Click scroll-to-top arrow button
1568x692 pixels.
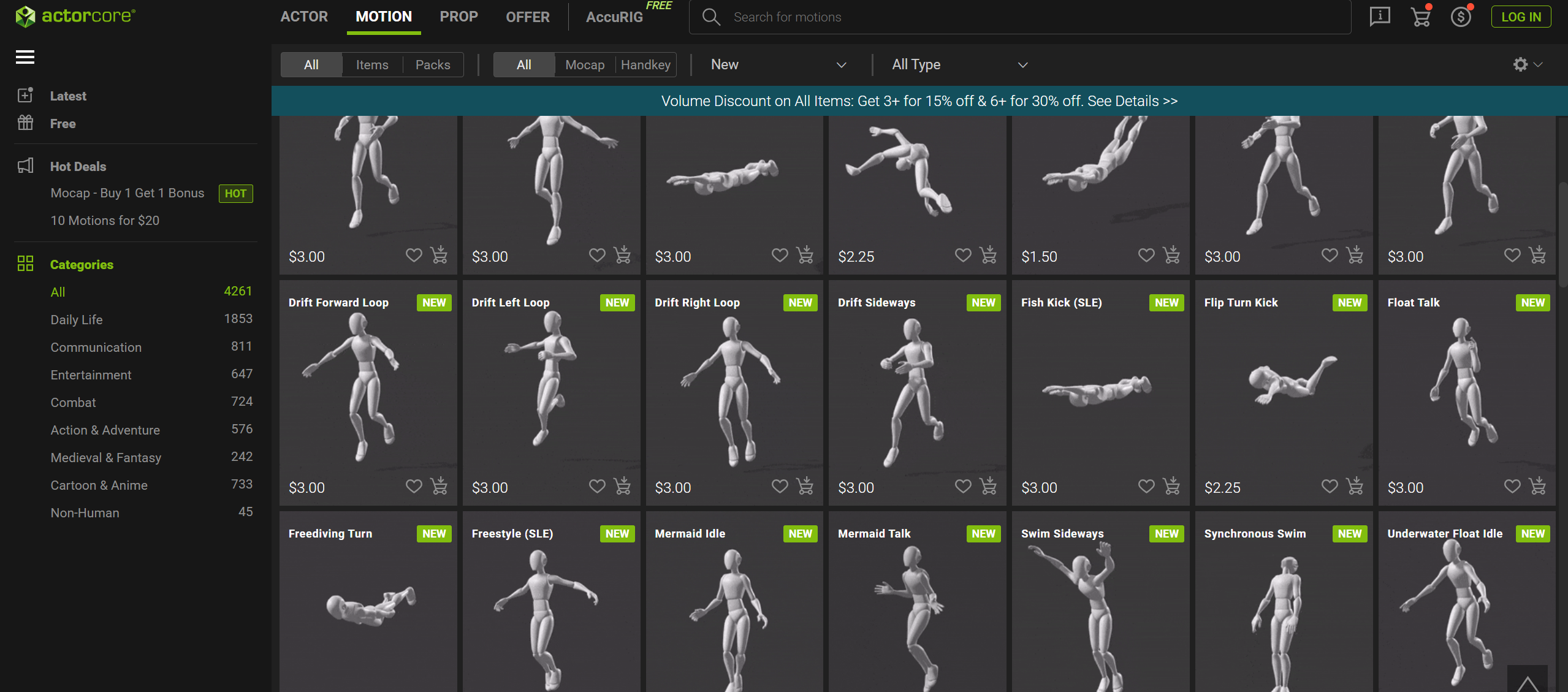pos(1528,679)
